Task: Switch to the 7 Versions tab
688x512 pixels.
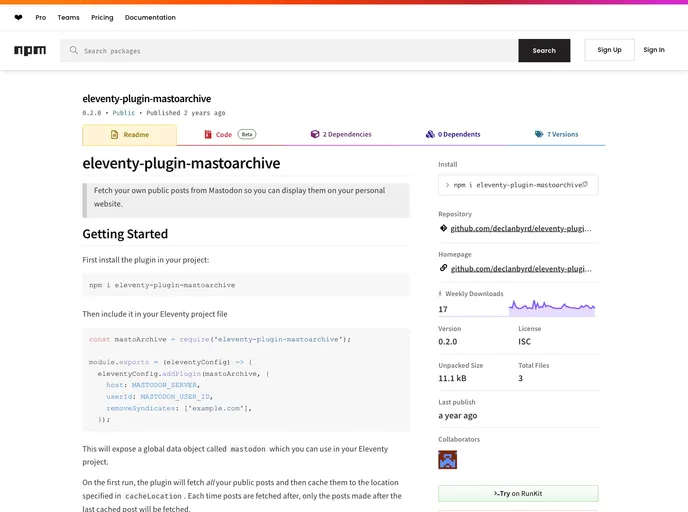Action: coord(556,134)
